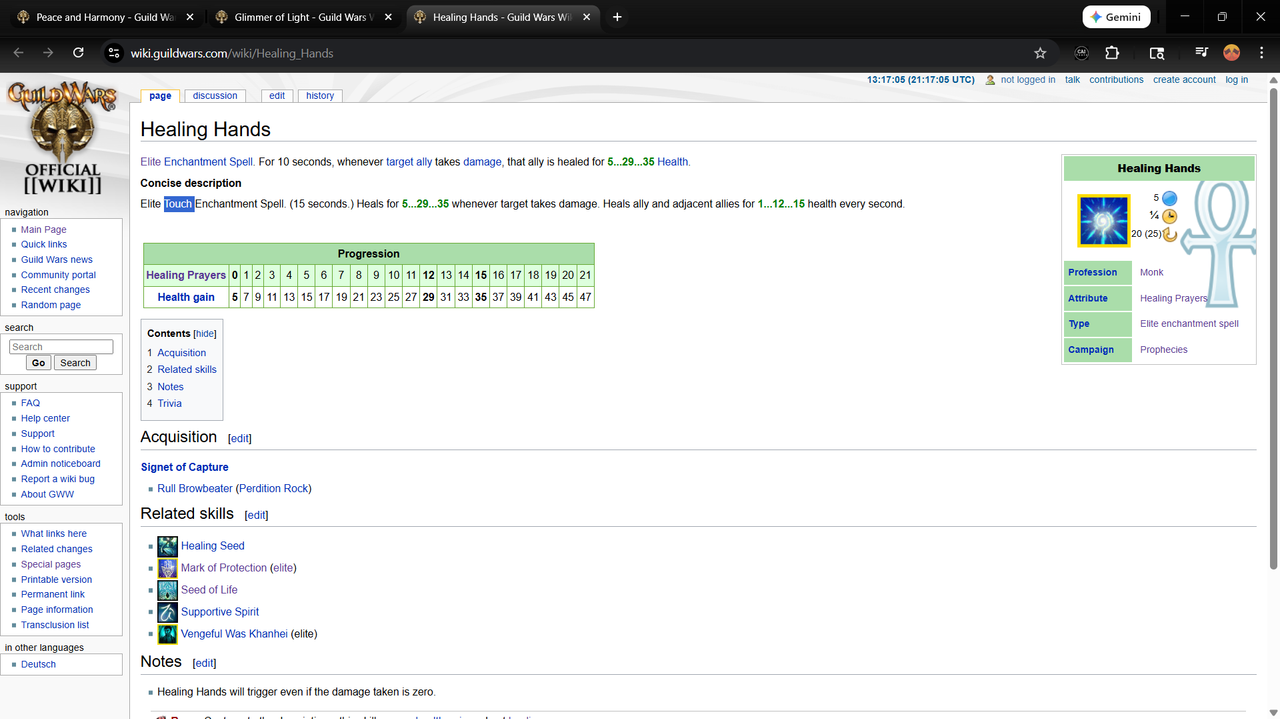Click the Go search button
Viewport: 1280px width, 719px height.
[39, 363]
